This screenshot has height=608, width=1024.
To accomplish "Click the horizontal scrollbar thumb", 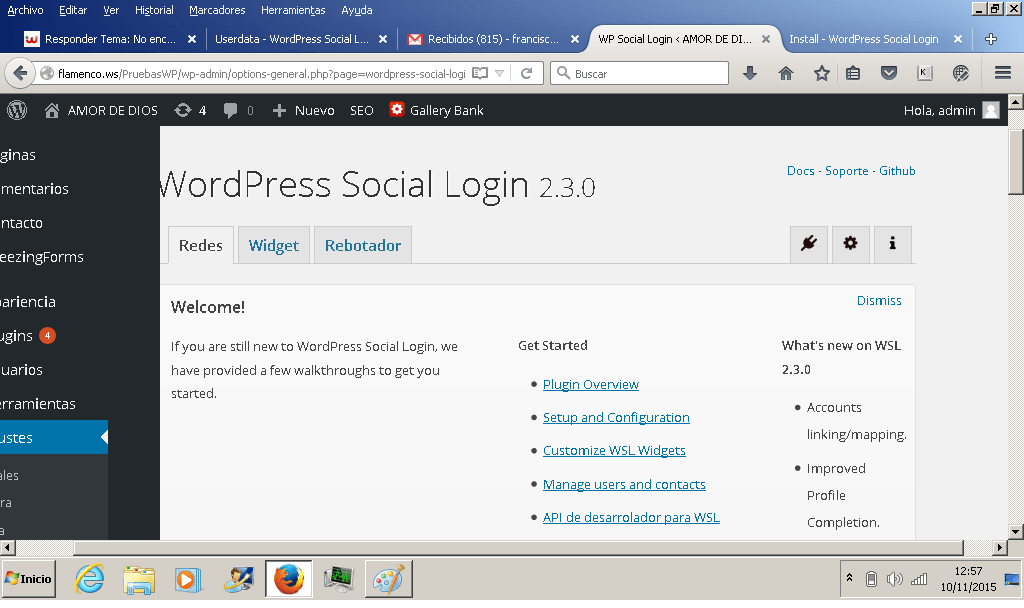I will (519, 547).
